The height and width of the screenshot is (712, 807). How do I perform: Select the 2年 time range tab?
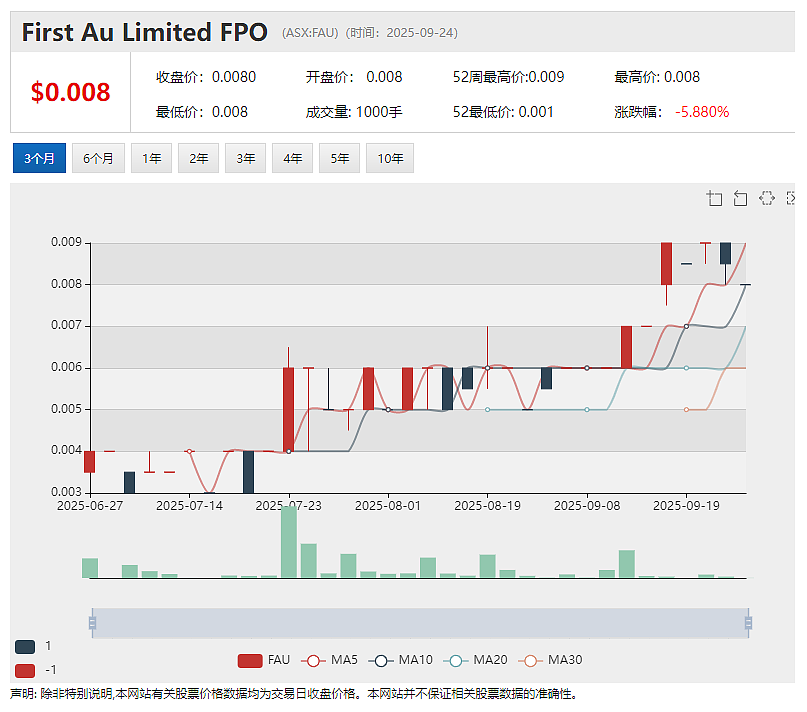tap(198, 158)
